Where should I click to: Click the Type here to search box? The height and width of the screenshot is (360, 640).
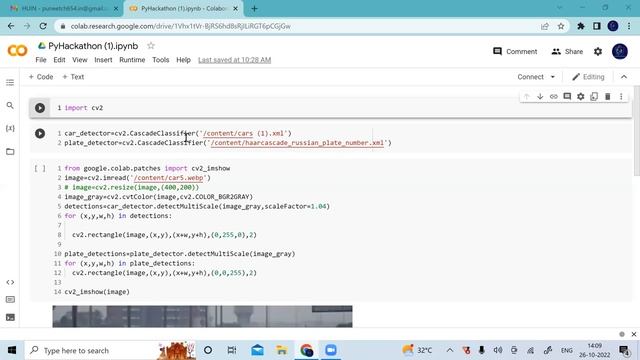pyautogui.click(x=110, y=350)
